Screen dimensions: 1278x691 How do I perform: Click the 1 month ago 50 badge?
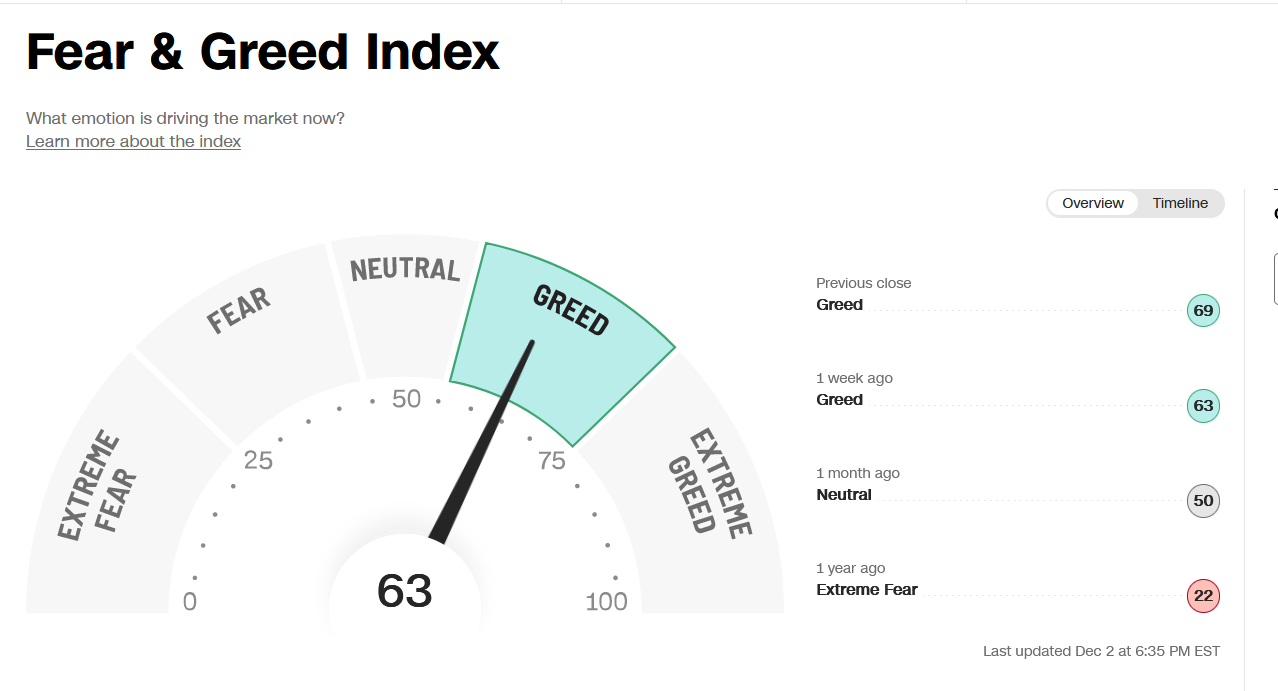click(1203, 501)
